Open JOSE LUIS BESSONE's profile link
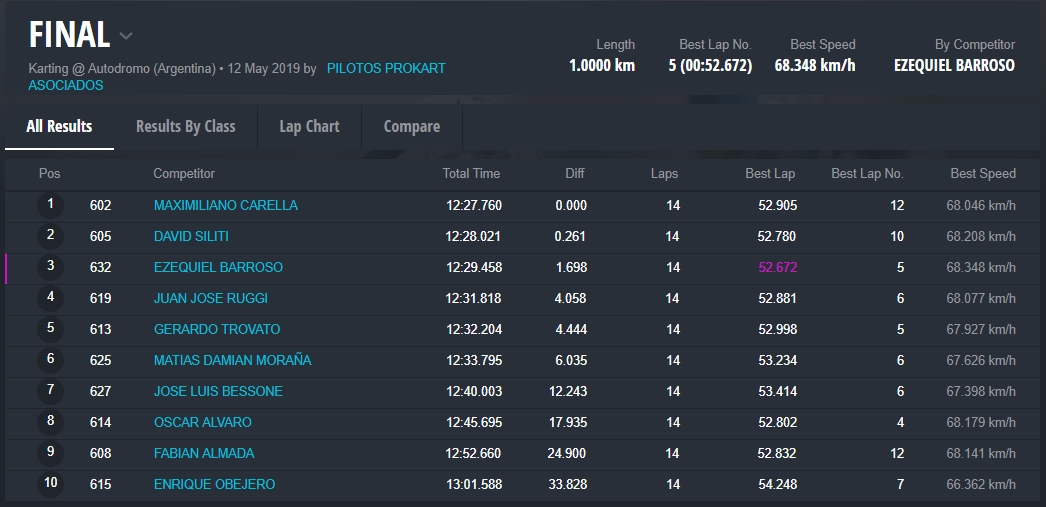This screenshot has height=507, width=1046. (218, 392)
